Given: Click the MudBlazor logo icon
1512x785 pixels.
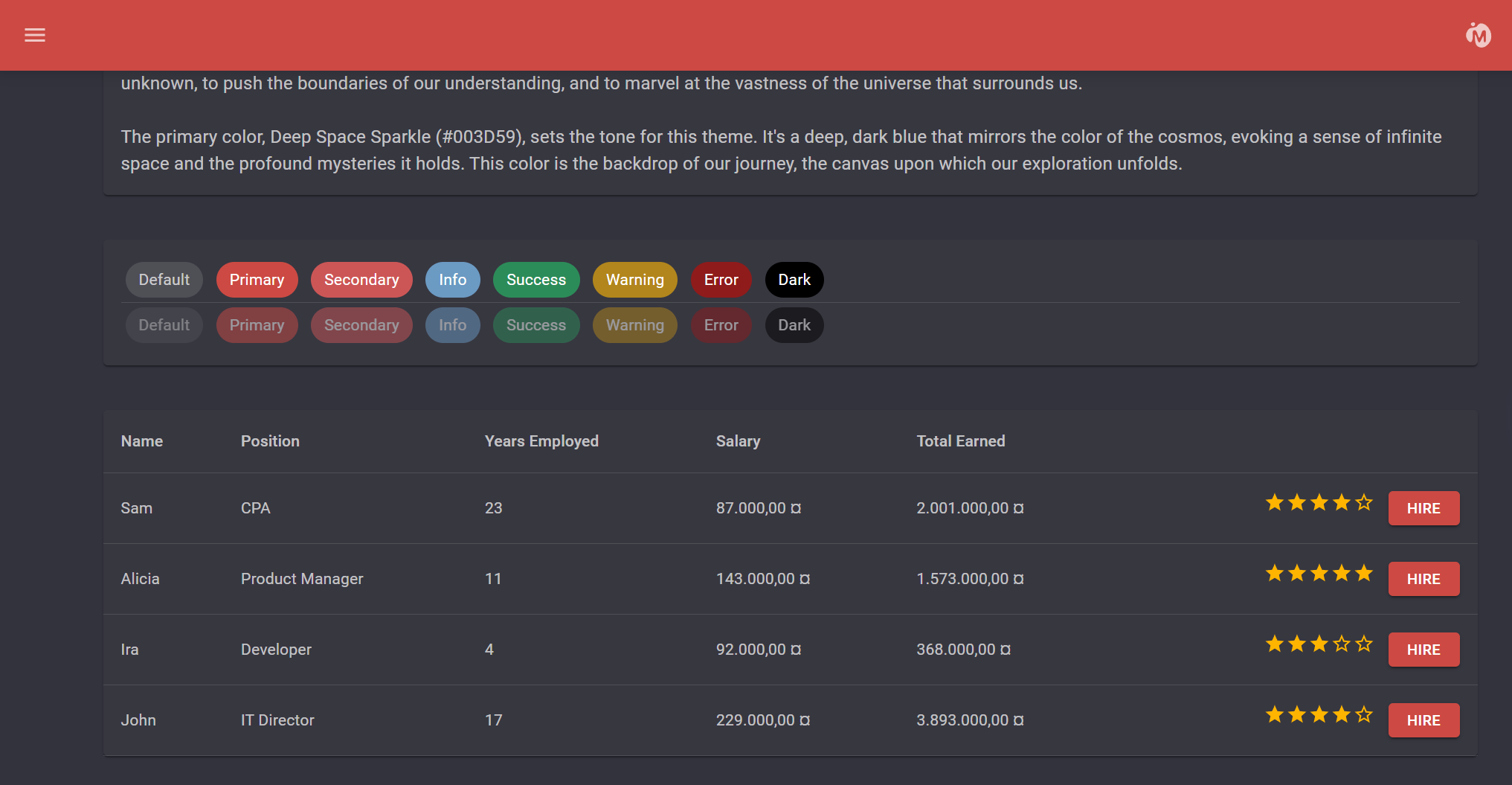Looking at the screenshot, I should click(x=1478, y=35).
